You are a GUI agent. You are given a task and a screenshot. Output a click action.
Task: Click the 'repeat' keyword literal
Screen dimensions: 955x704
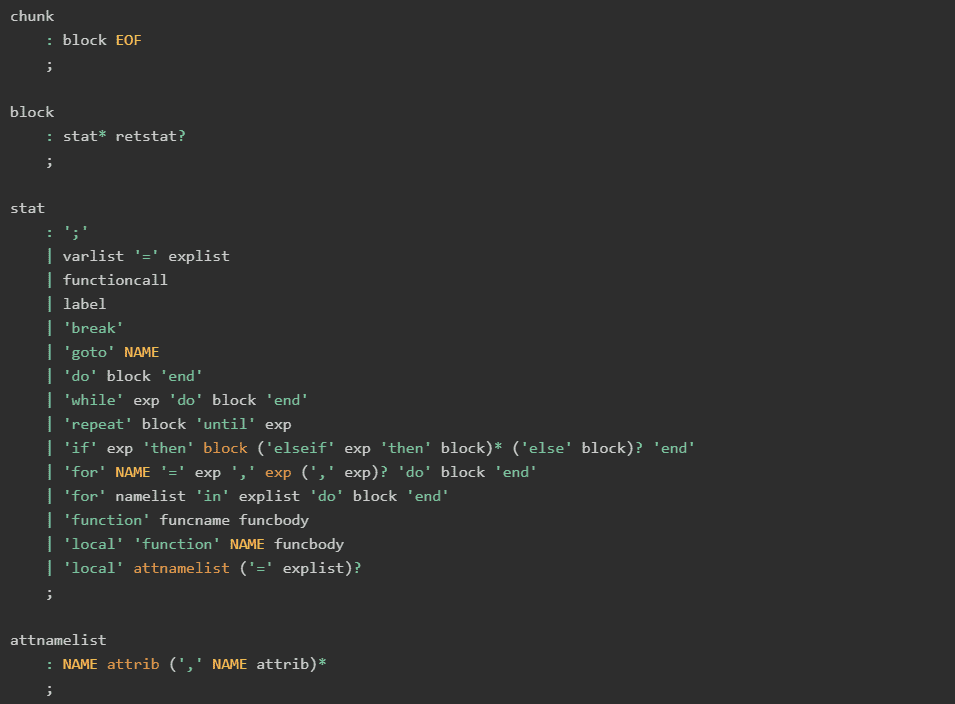pos(97,424)
